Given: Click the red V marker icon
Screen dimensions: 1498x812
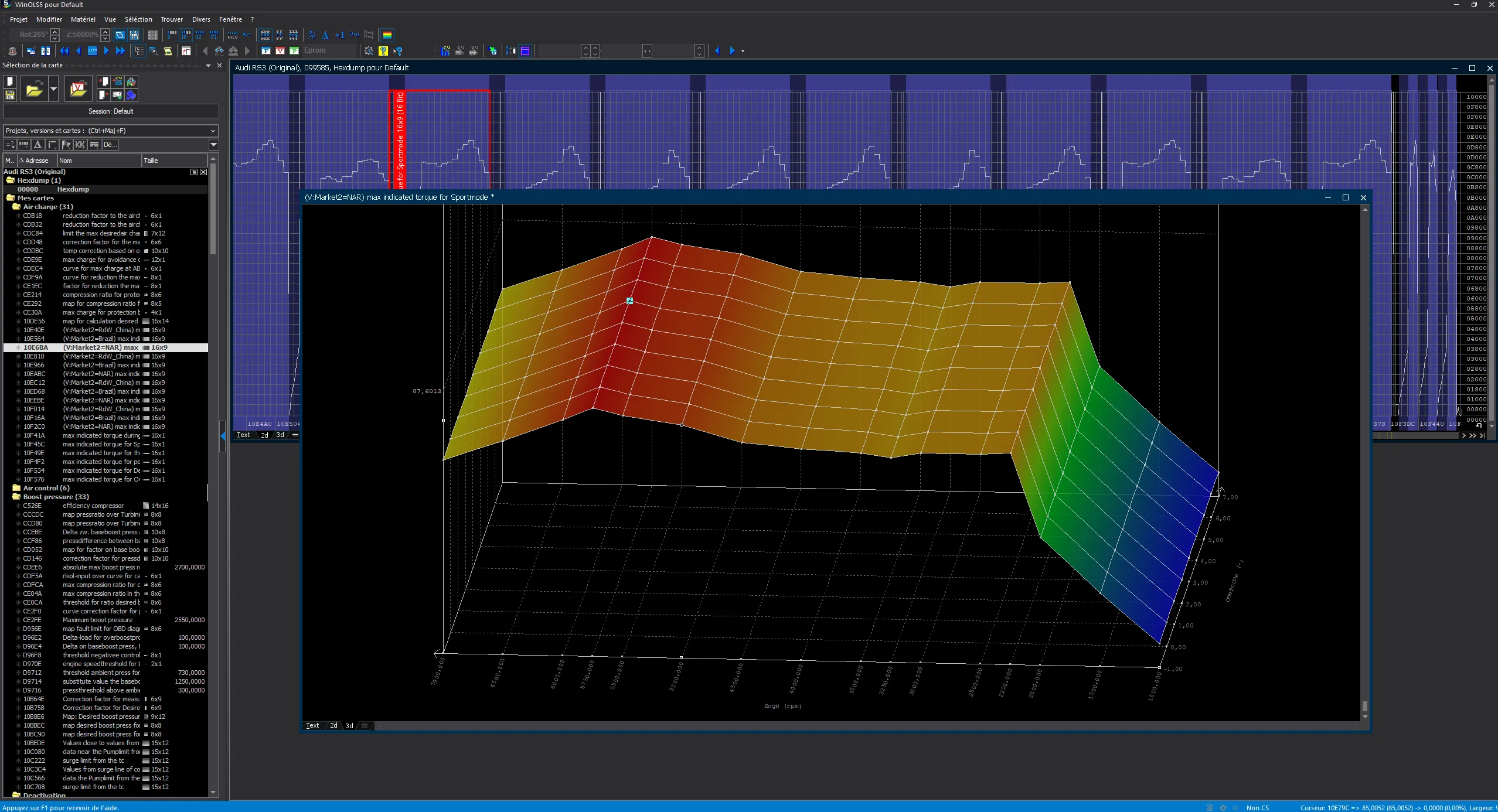Looking at the screenshot, I should coord(280,51).
